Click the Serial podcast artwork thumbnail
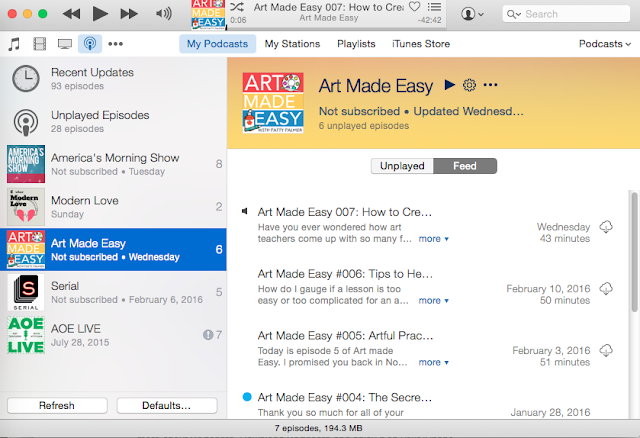Viewport: 640px width, 438px height. (26, 292)
